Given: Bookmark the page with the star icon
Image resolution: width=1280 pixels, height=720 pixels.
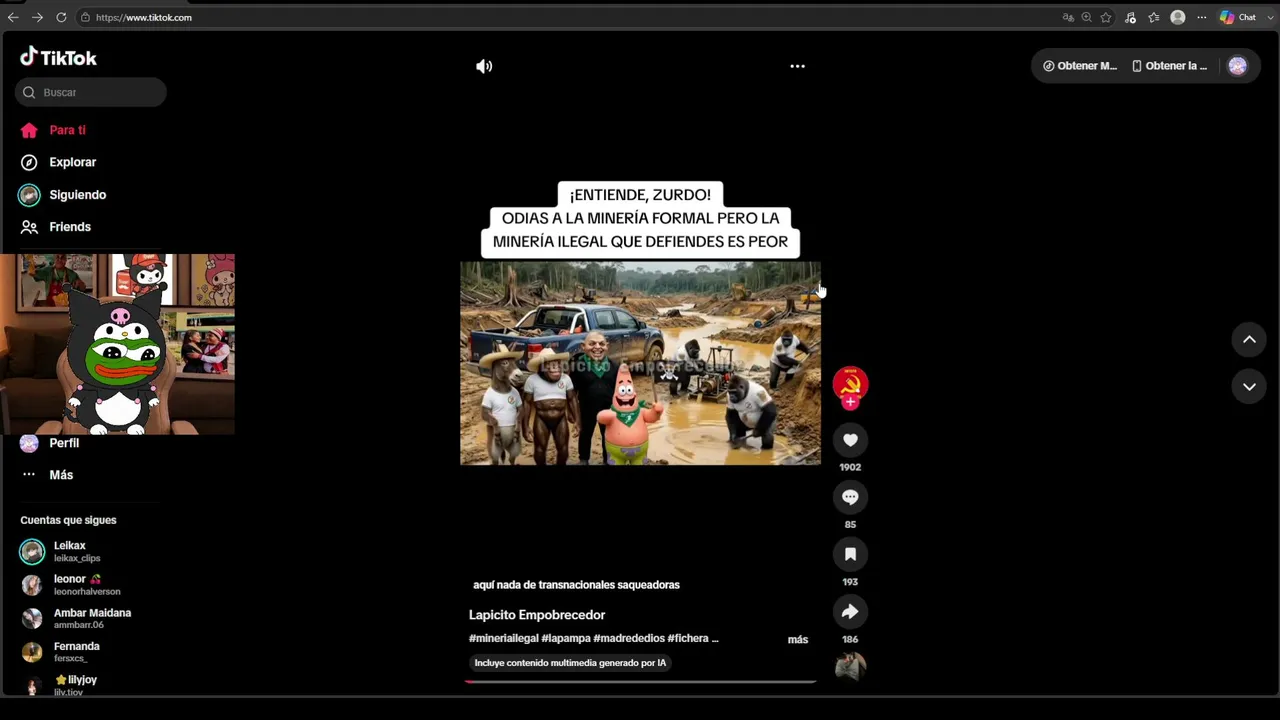Looking at the screenshot, I should tap(1106, 17).
